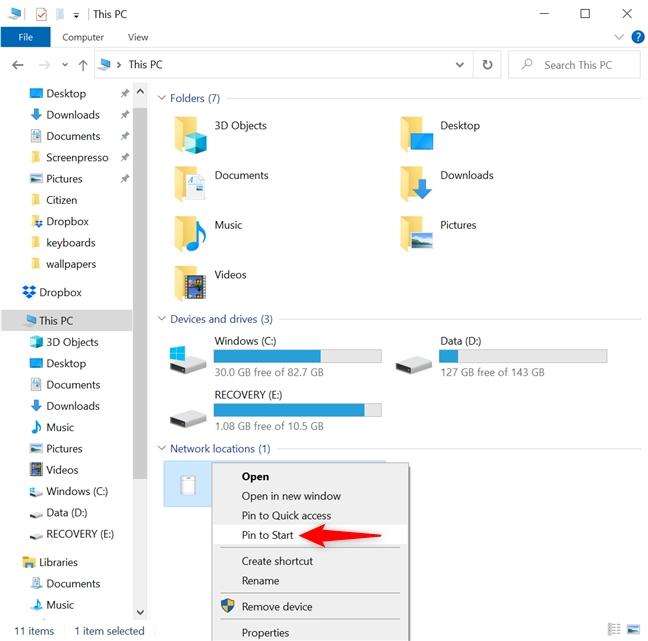Open the address bar history dropdown

click(x=460, y=64)
